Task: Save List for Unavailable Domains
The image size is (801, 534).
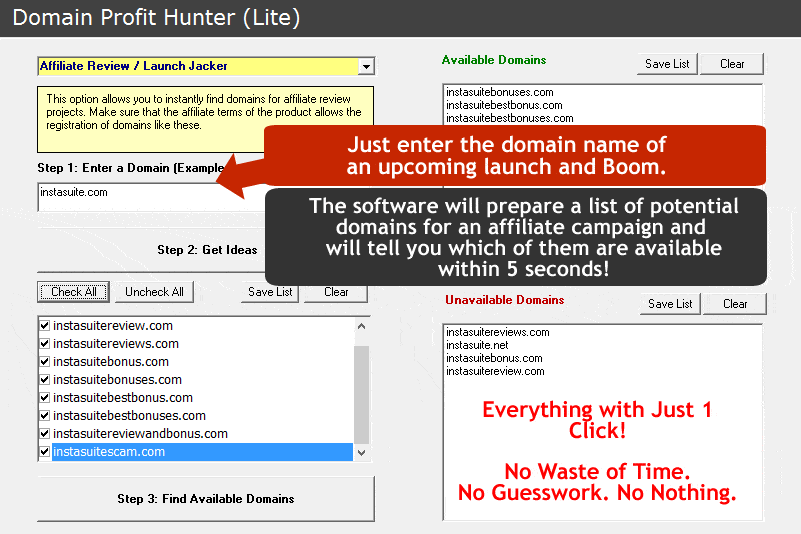Action: (670, 304)
